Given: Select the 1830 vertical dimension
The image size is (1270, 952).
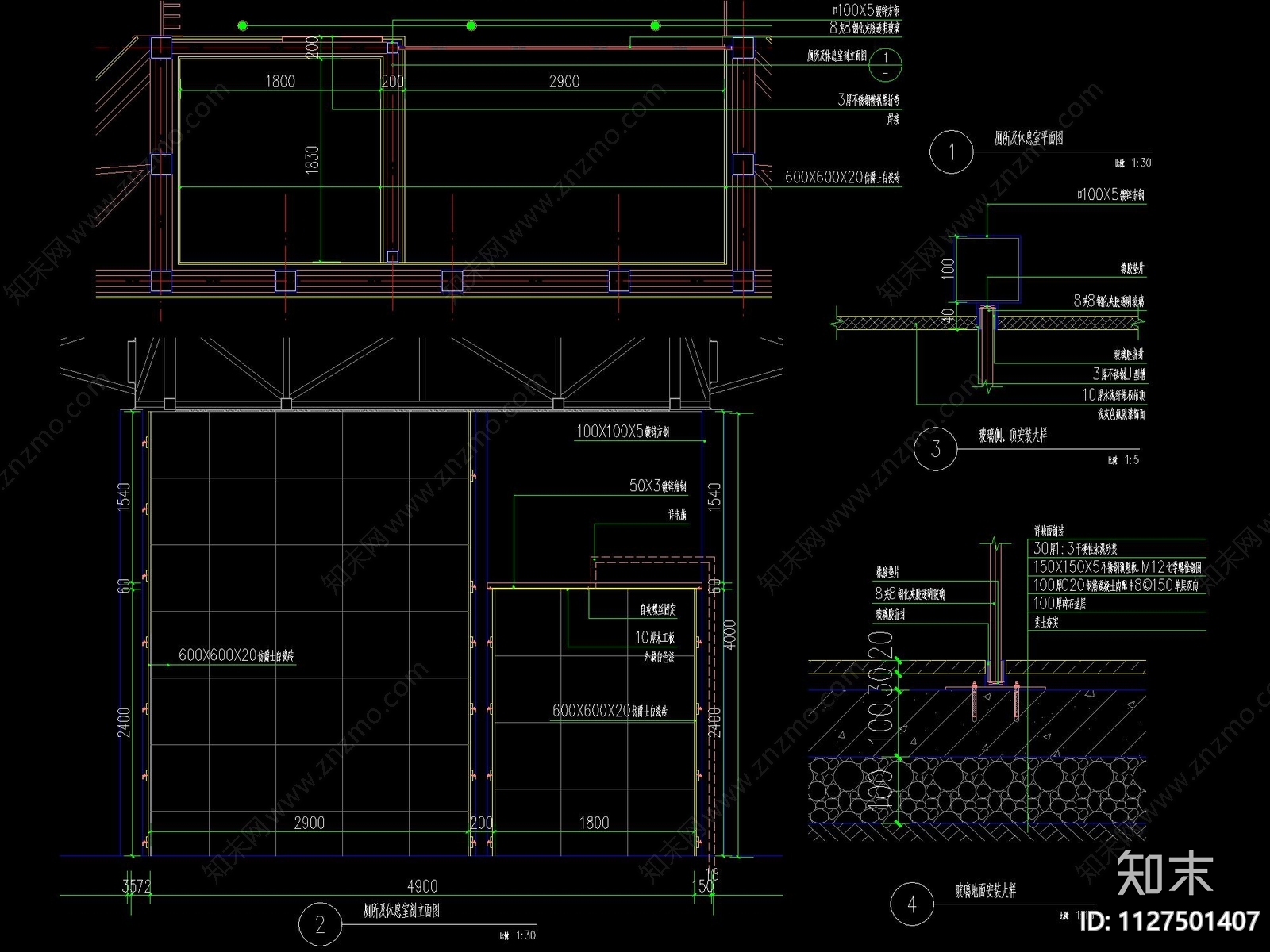Looking at the screenshot, I should [312, 159].
